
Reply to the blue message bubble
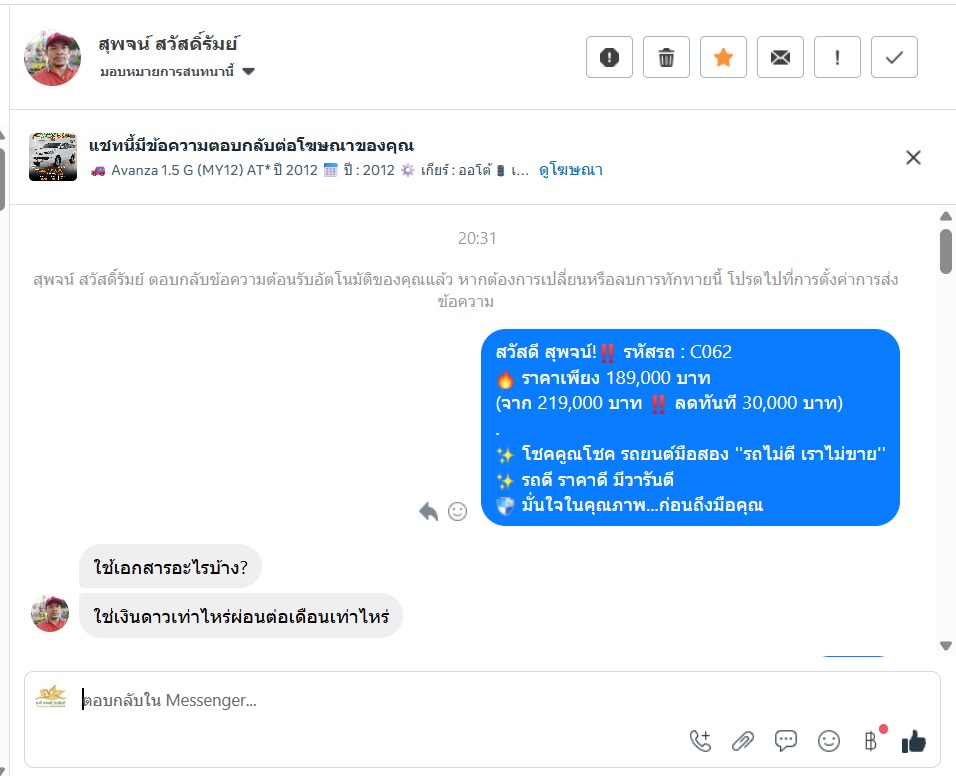pos(429,511)
